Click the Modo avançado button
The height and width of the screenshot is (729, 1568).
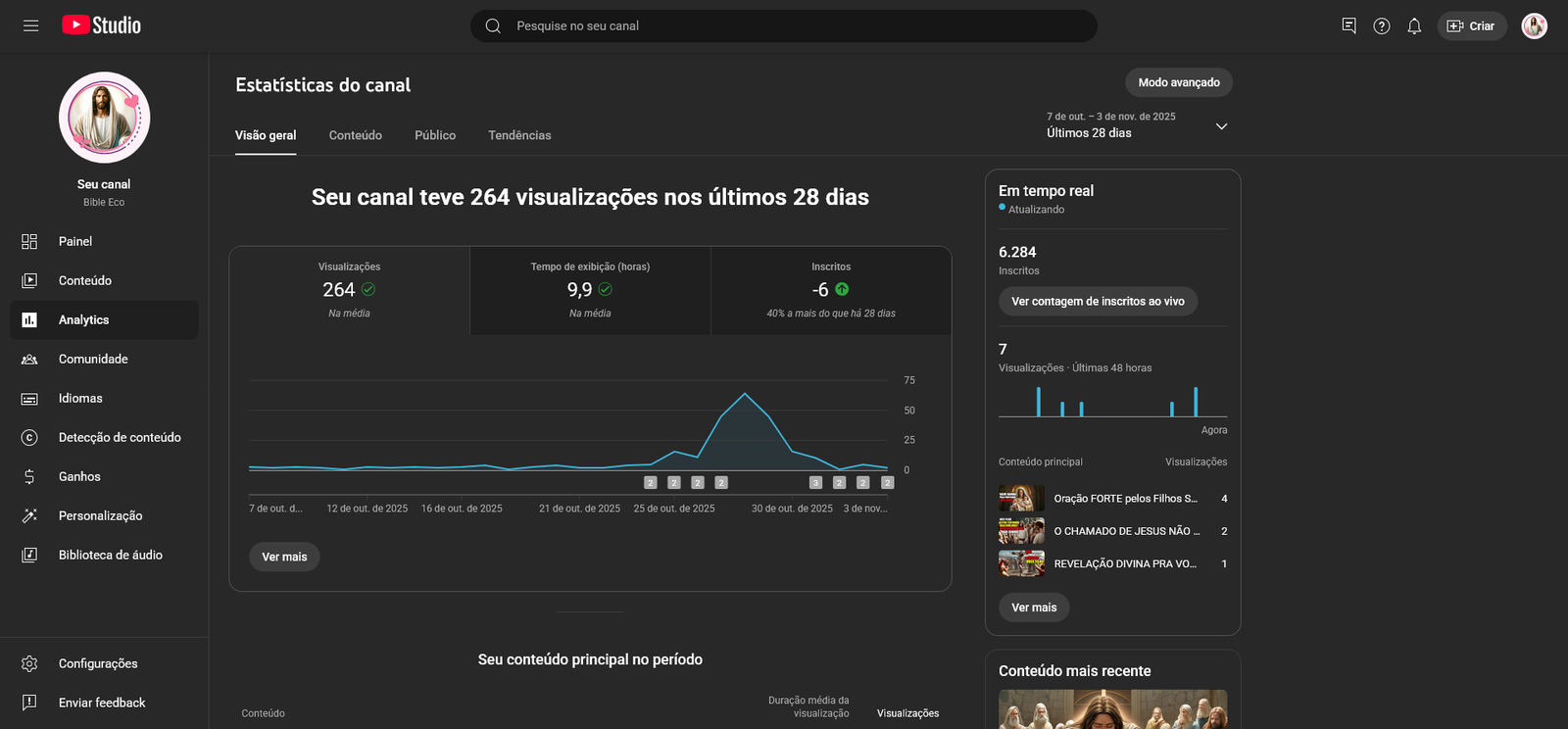tap(1179, 82)
